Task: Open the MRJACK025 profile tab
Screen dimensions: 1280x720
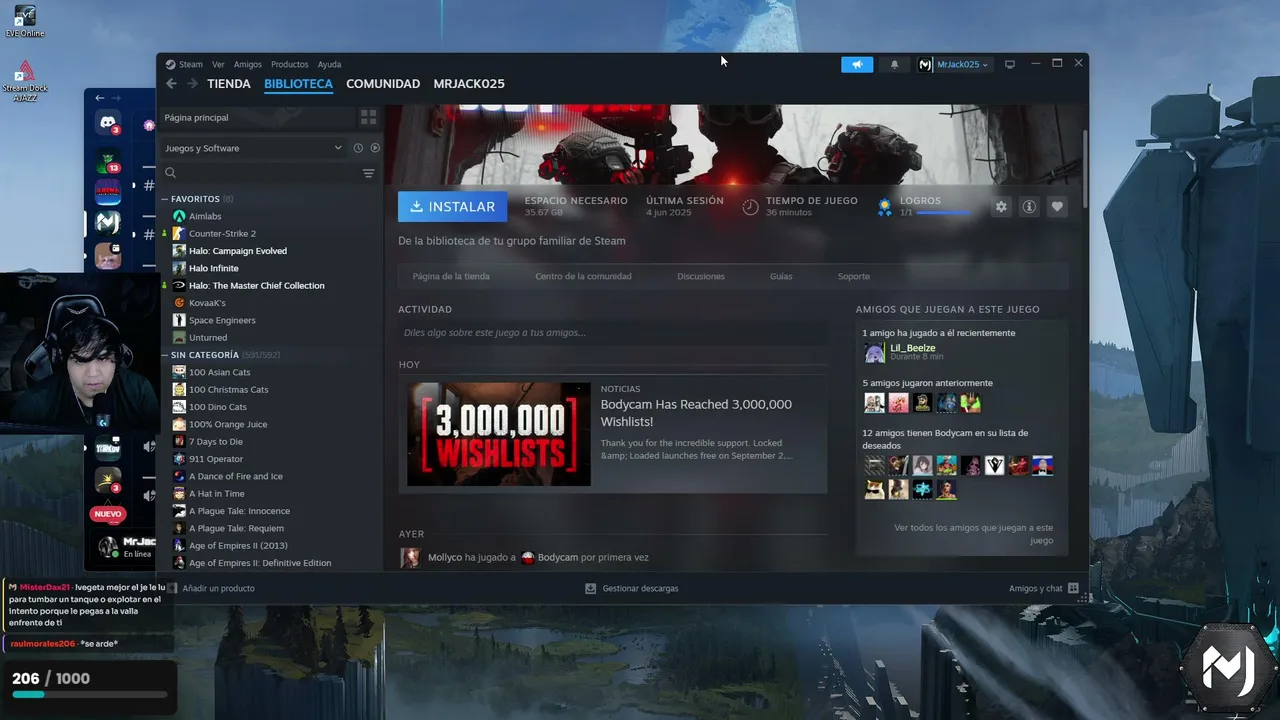Action: click(x=469, y=84)
